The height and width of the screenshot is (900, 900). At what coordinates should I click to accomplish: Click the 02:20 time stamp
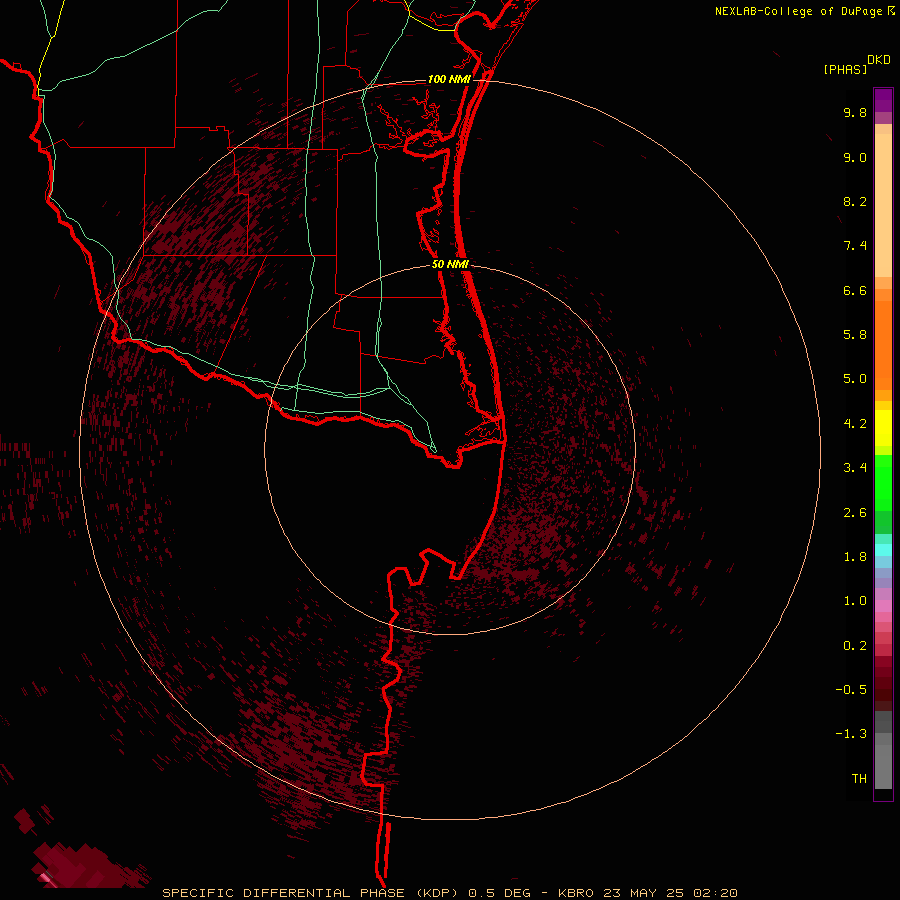715,893
